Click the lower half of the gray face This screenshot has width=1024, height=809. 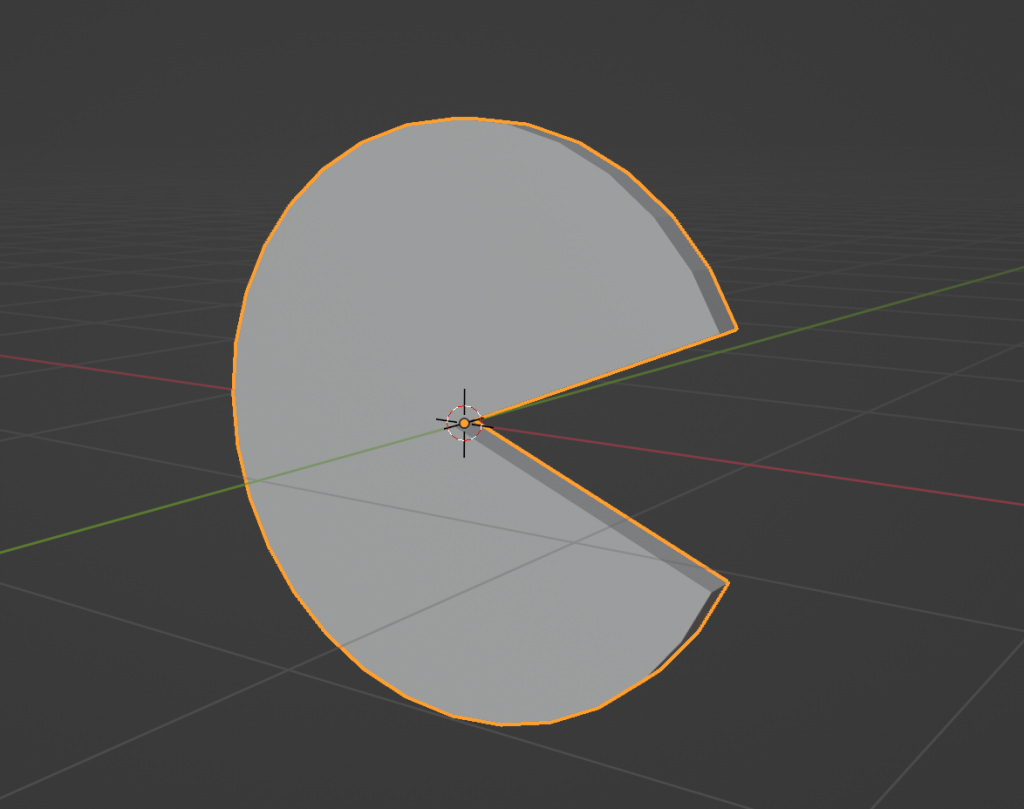click(450, 600)
